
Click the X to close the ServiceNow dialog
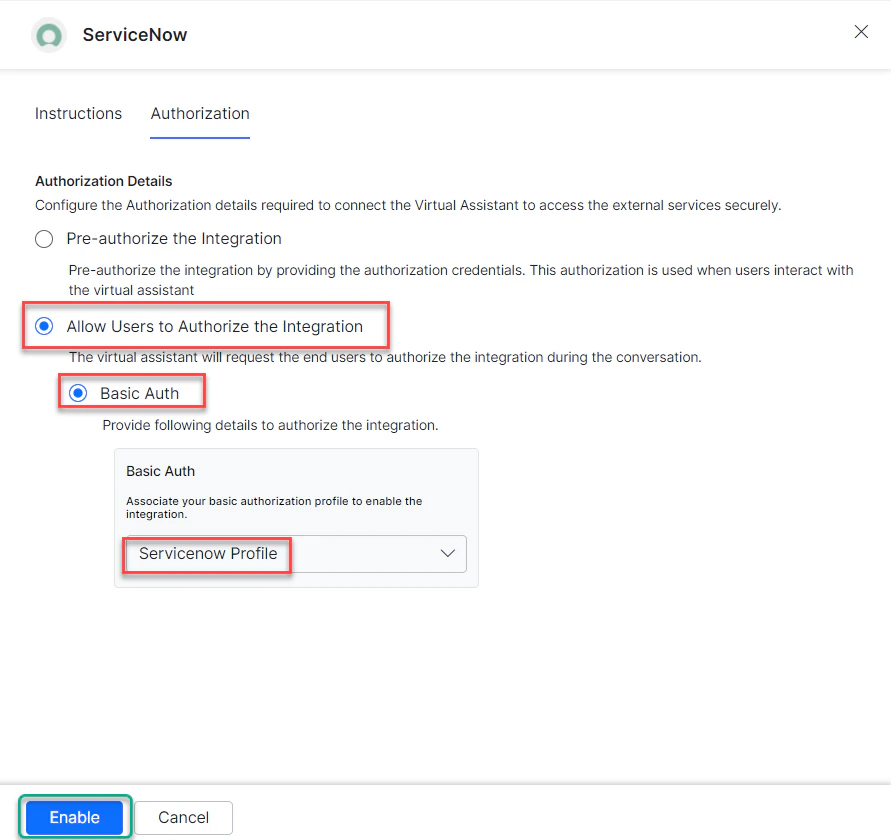click(x=861, y=31)
